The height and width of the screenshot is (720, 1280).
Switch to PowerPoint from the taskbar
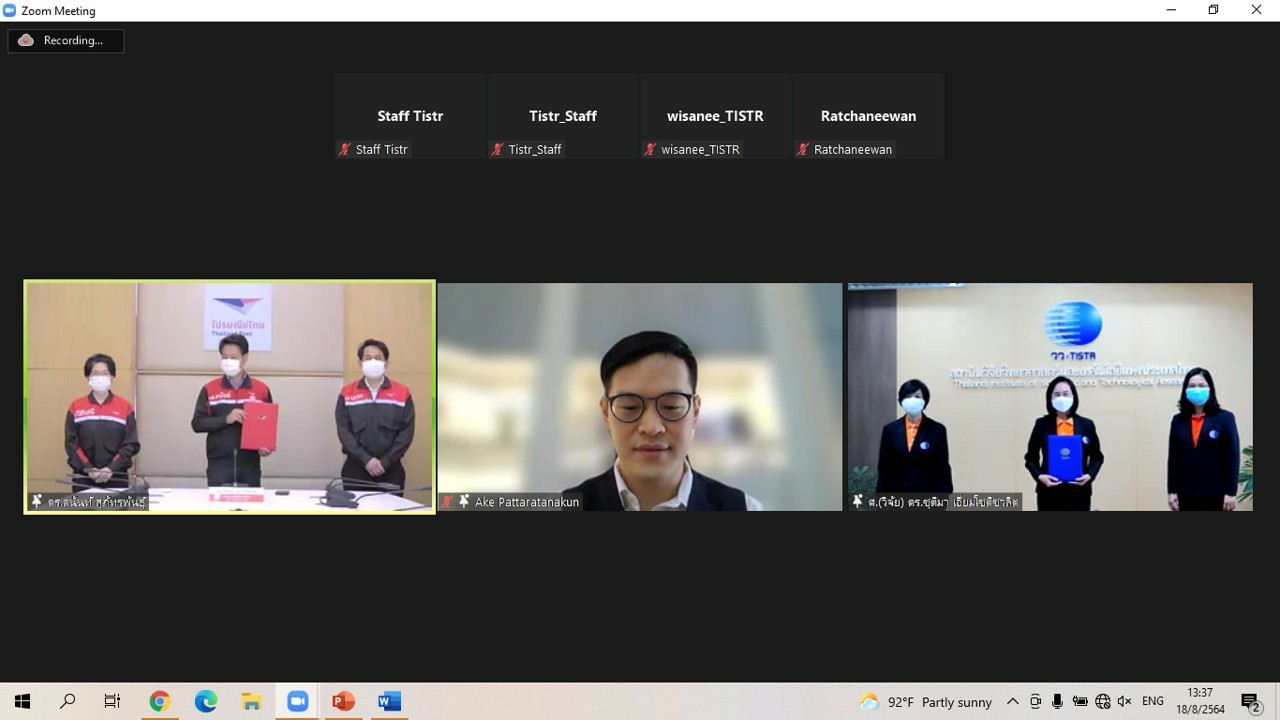[x=343, y=701]
